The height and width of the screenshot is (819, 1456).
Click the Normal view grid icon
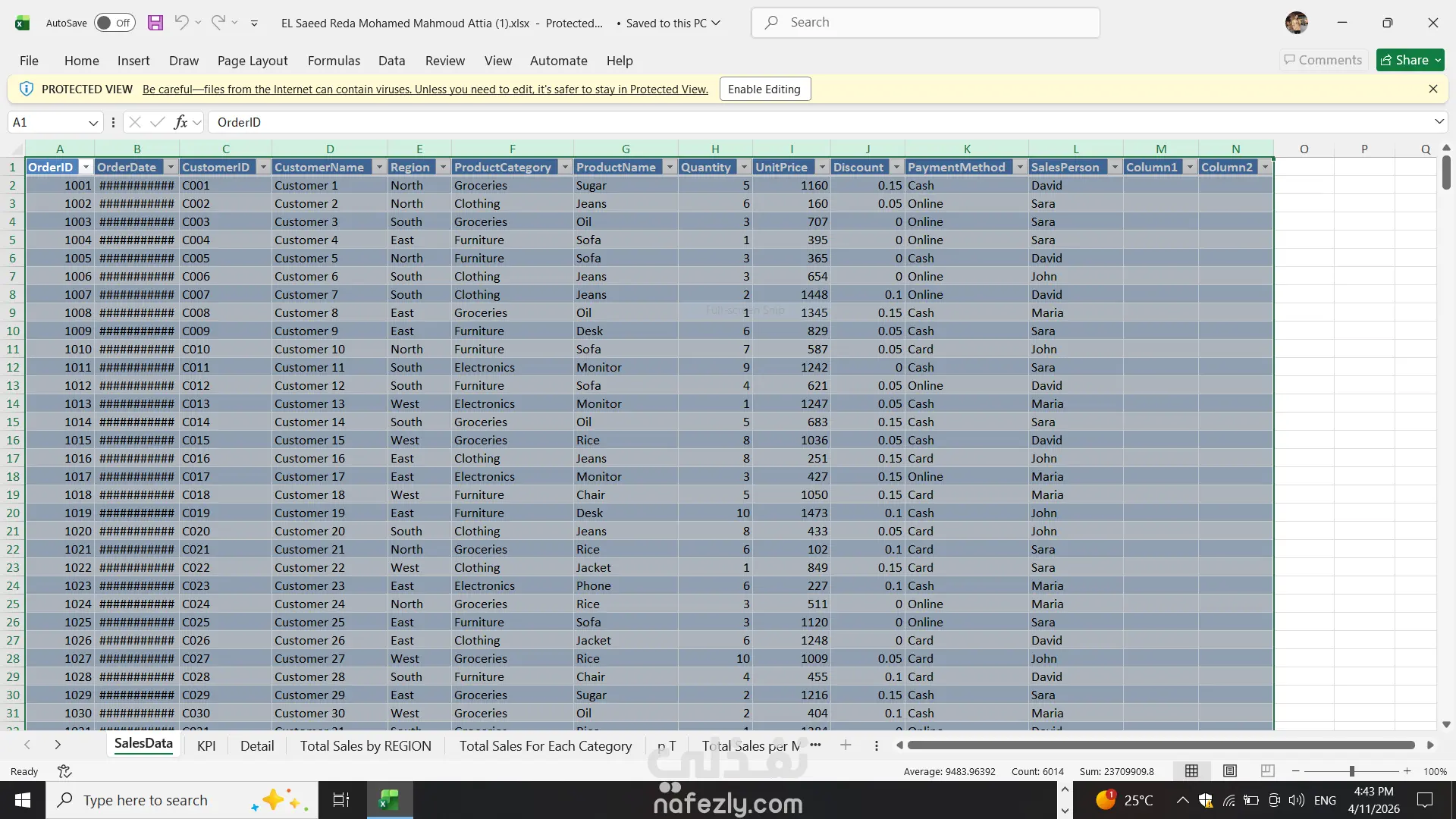pos(1191,771)
